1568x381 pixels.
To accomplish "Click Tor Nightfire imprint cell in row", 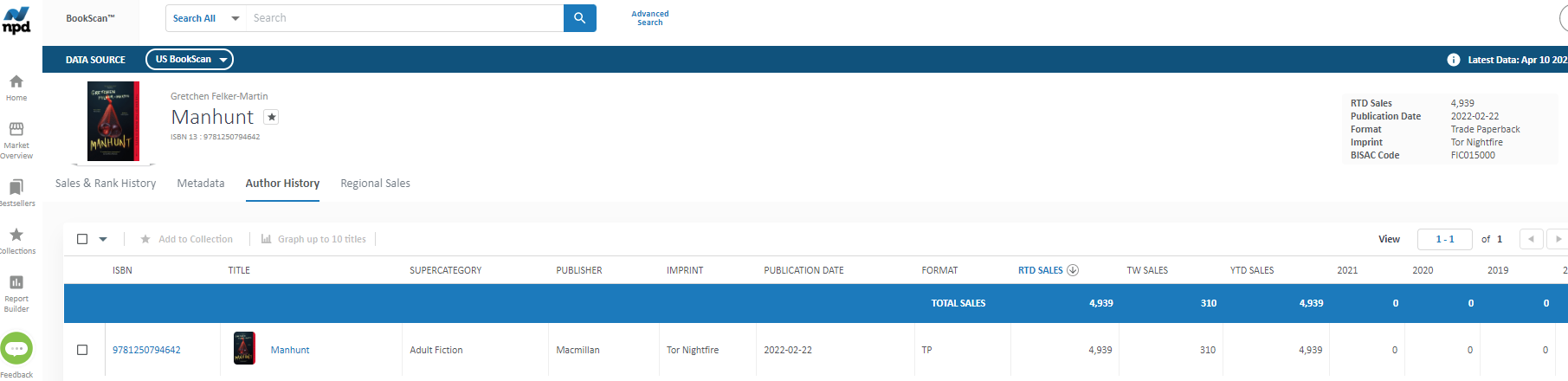I will tap(693, 350).
